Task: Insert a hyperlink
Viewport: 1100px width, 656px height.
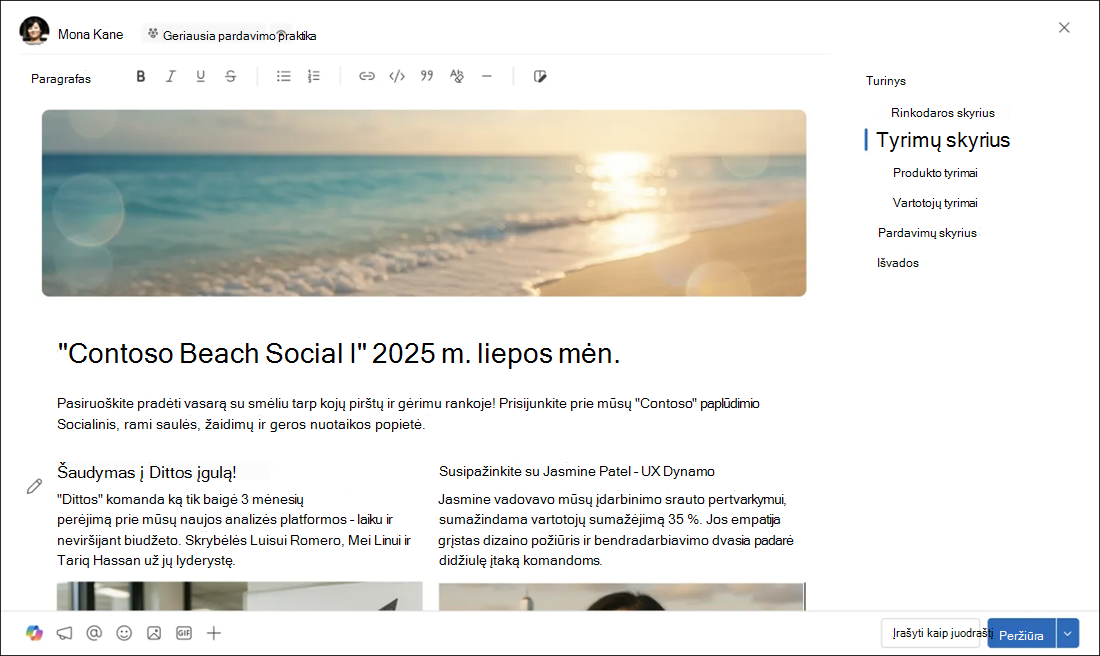Action: tap(367, 76)
